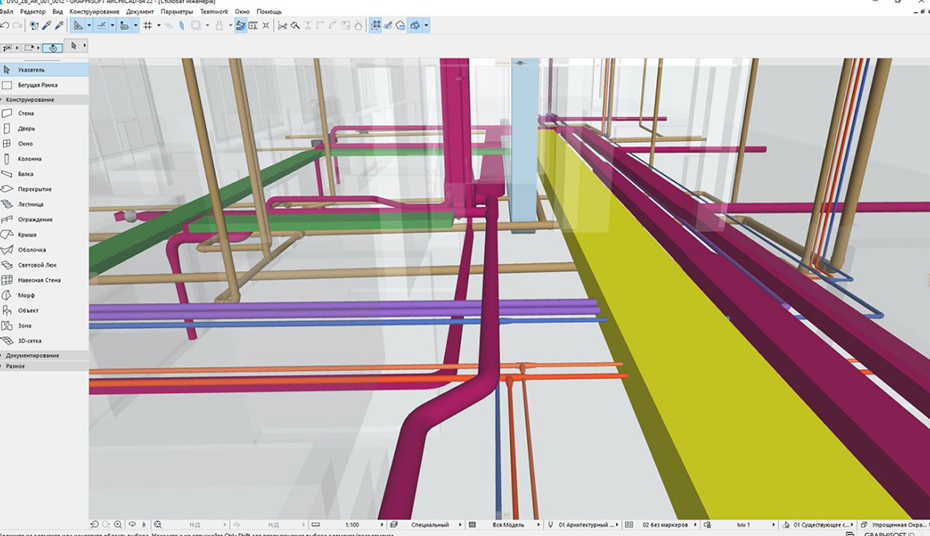Expand the Документирование section
930x536 pixels.
32,355
